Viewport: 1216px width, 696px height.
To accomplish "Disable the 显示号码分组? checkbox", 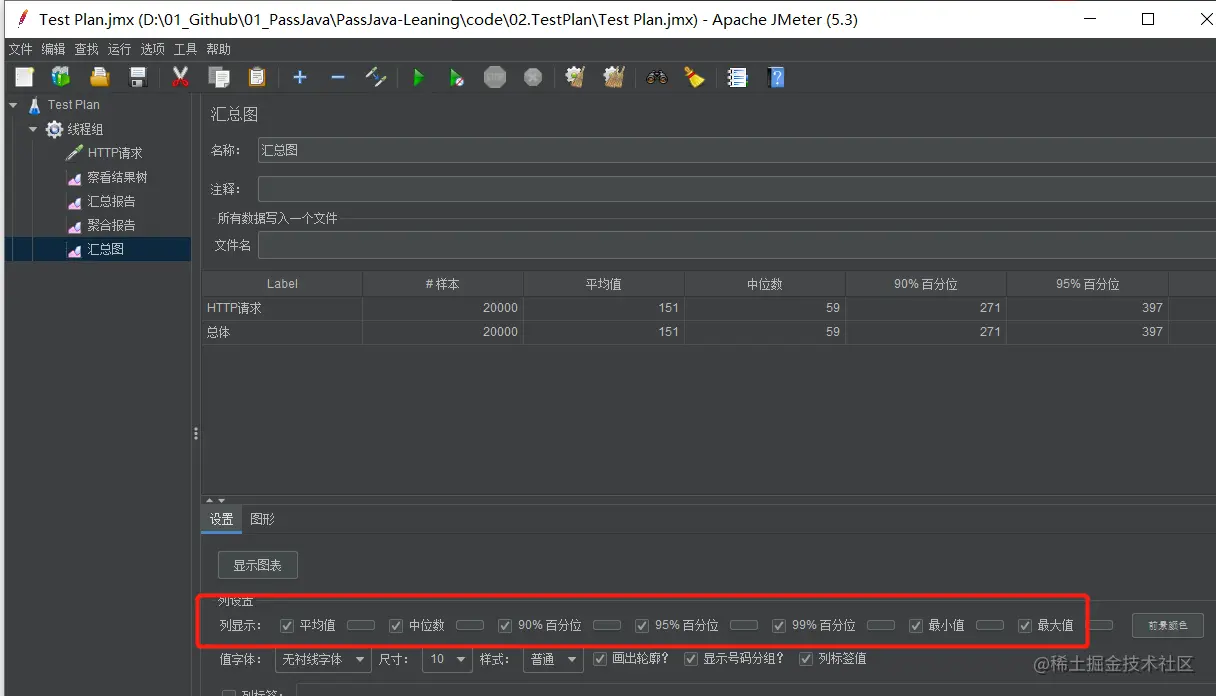I will click(691, 659).
